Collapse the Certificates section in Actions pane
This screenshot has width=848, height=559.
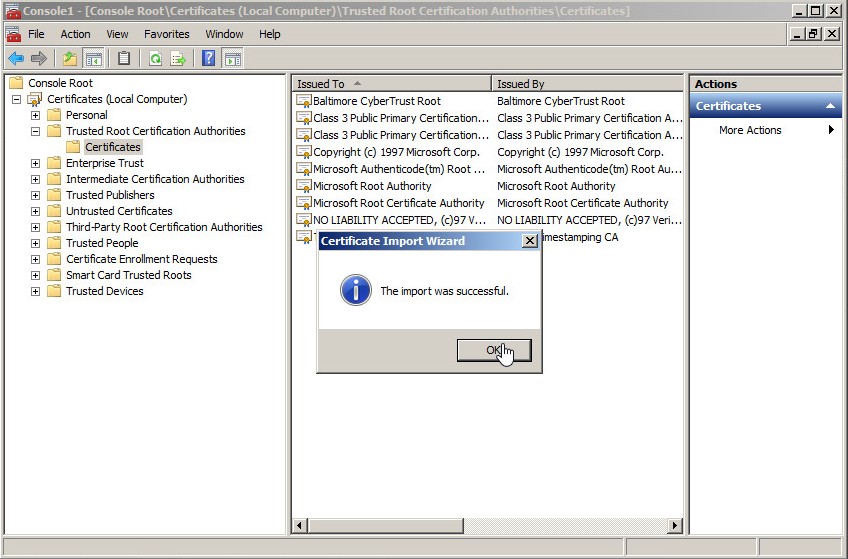coord(829,106)
